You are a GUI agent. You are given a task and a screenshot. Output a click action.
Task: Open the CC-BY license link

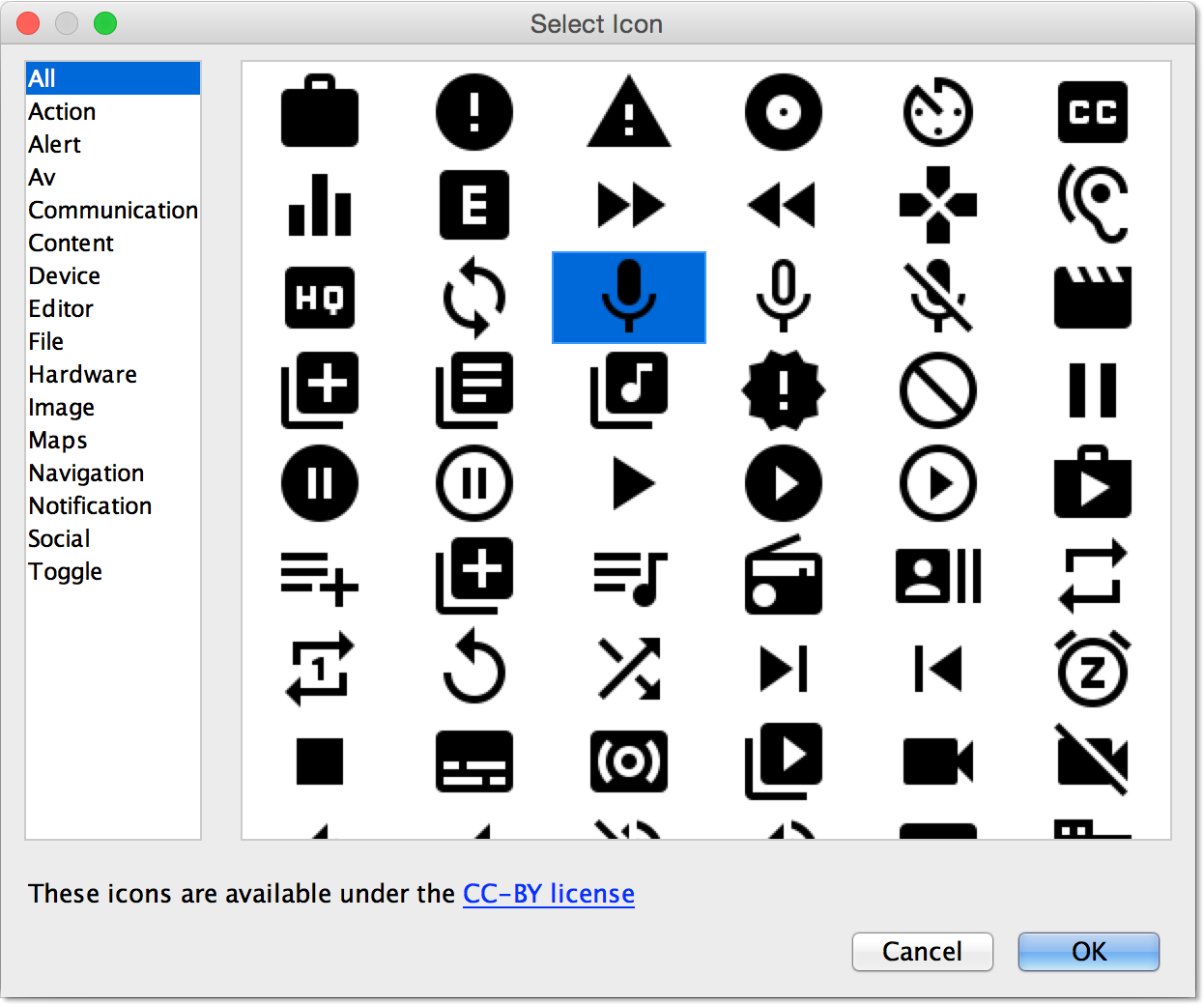coord(548,894)
